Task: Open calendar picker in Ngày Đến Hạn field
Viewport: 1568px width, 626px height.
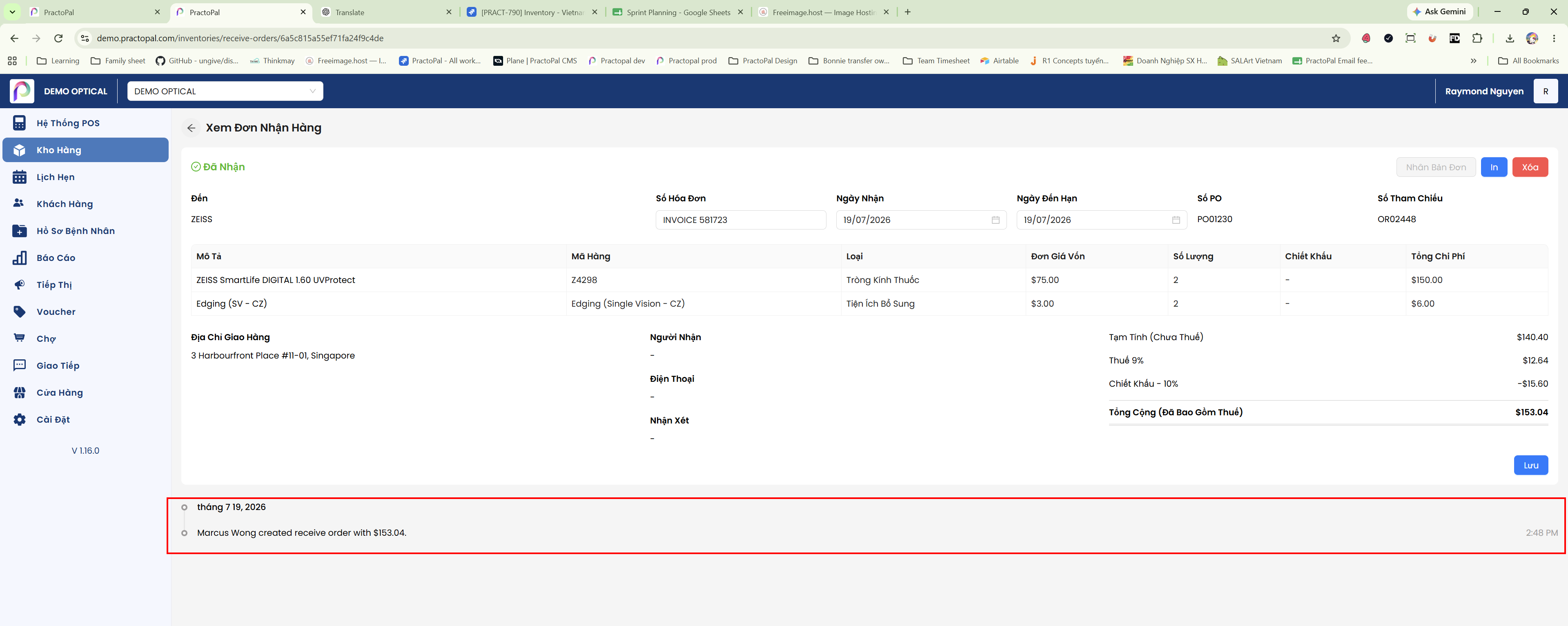Action: pos(1176,220)
